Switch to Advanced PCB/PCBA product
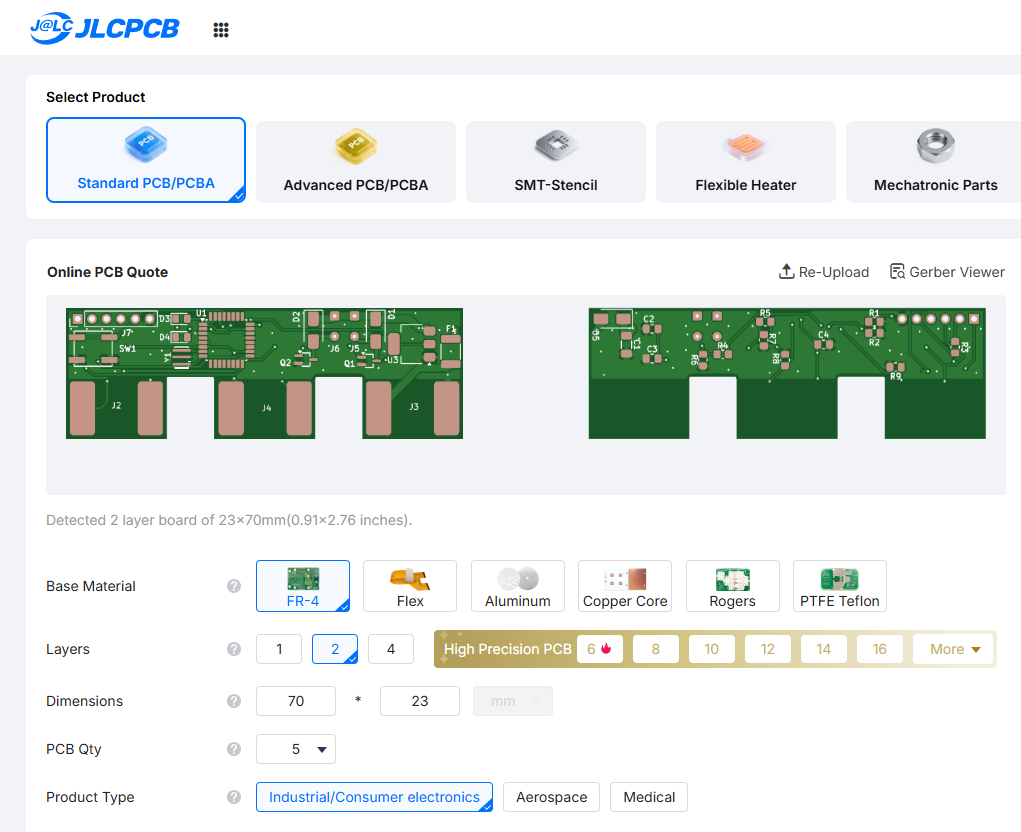Viewport: 1021px width, 832px height. [356, 162]
